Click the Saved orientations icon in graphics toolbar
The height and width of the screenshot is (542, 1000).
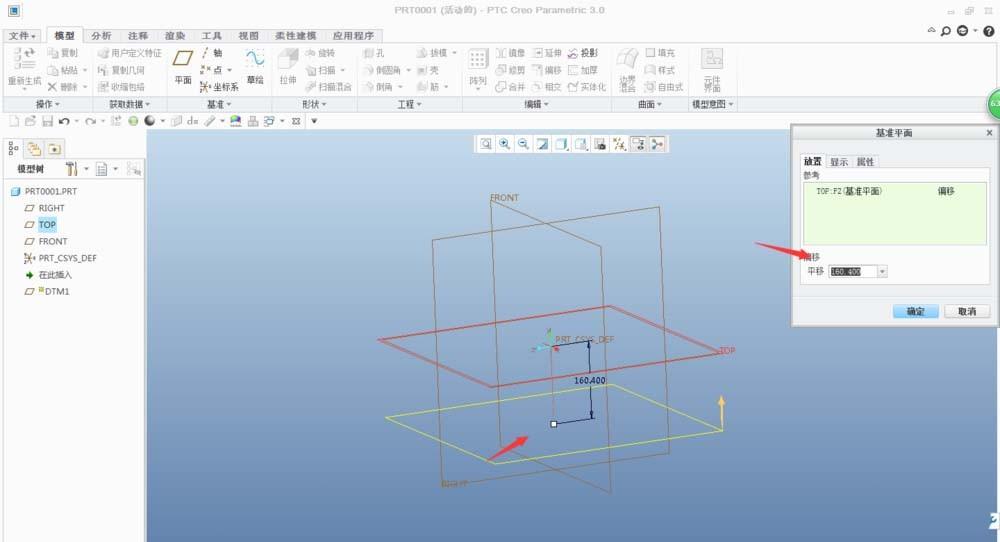pyautogui.click(x=581, y=144)
